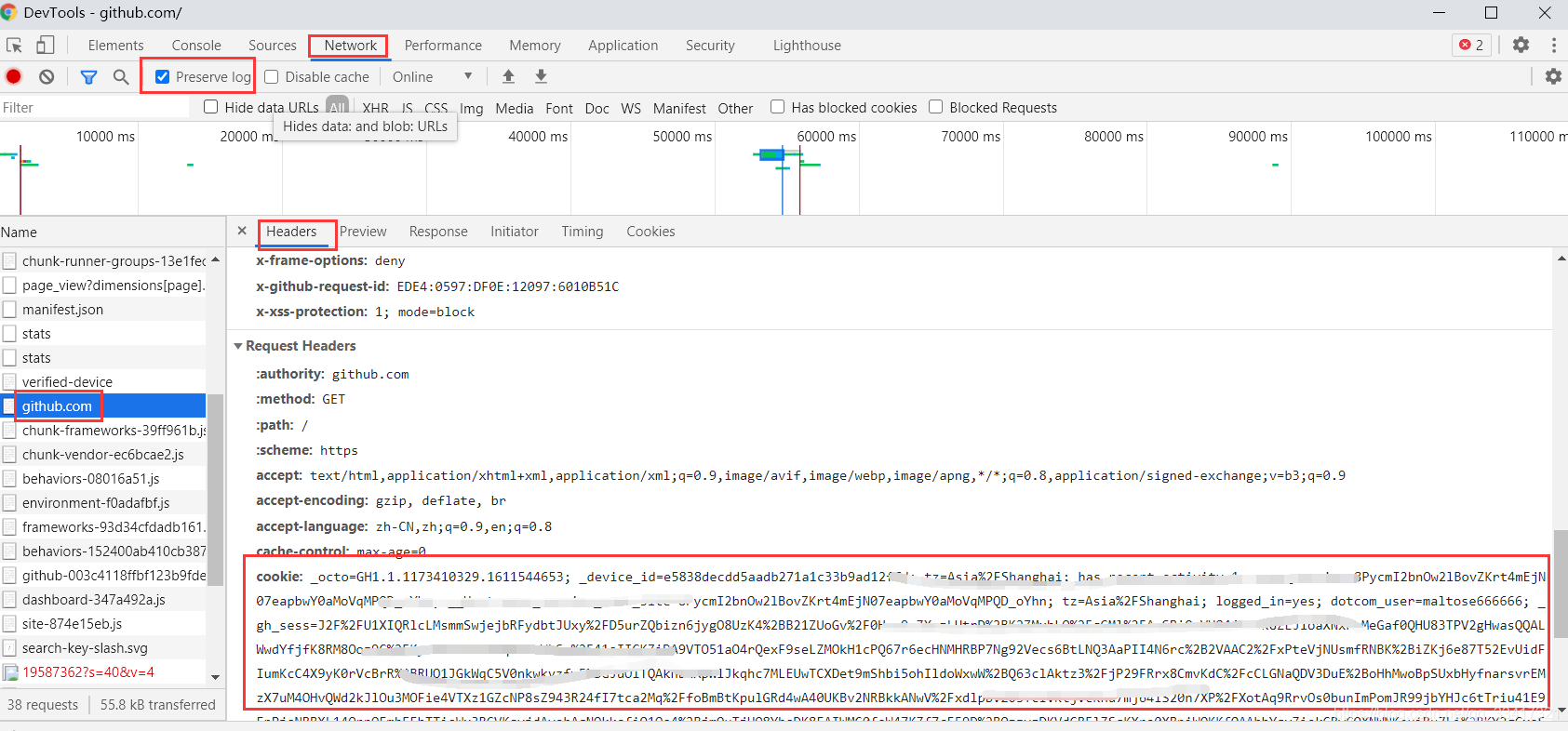
Task: Select the Network tab
Action: 350,45
